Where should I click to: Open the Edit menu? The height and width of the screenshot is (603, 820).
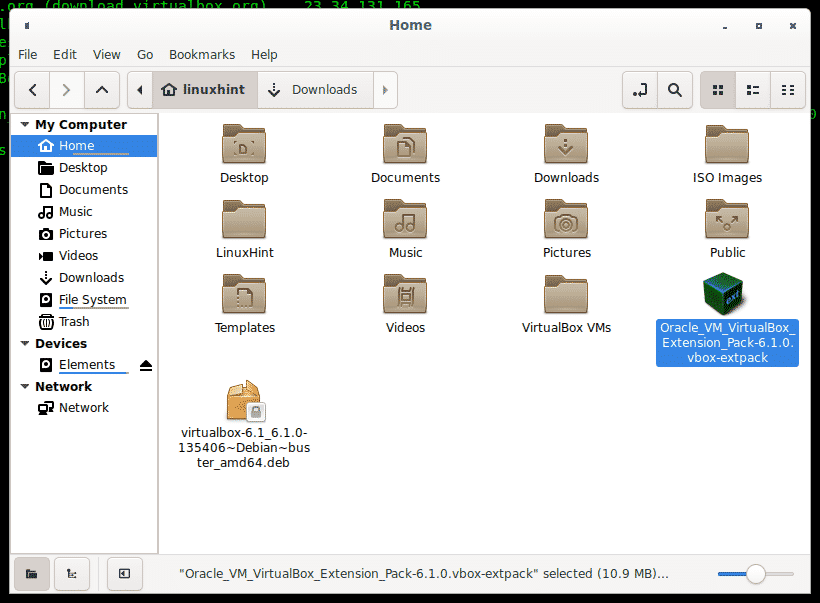click(65, 54)
